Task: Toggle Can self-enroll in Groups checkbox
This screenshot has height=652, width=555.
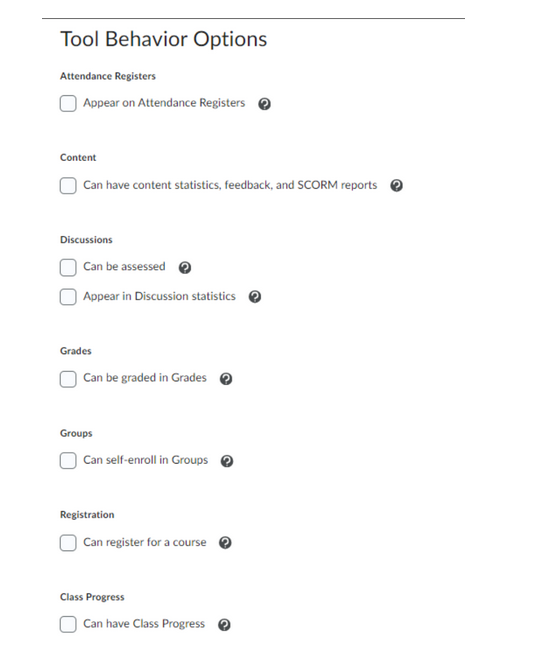Action: [68, 460]
